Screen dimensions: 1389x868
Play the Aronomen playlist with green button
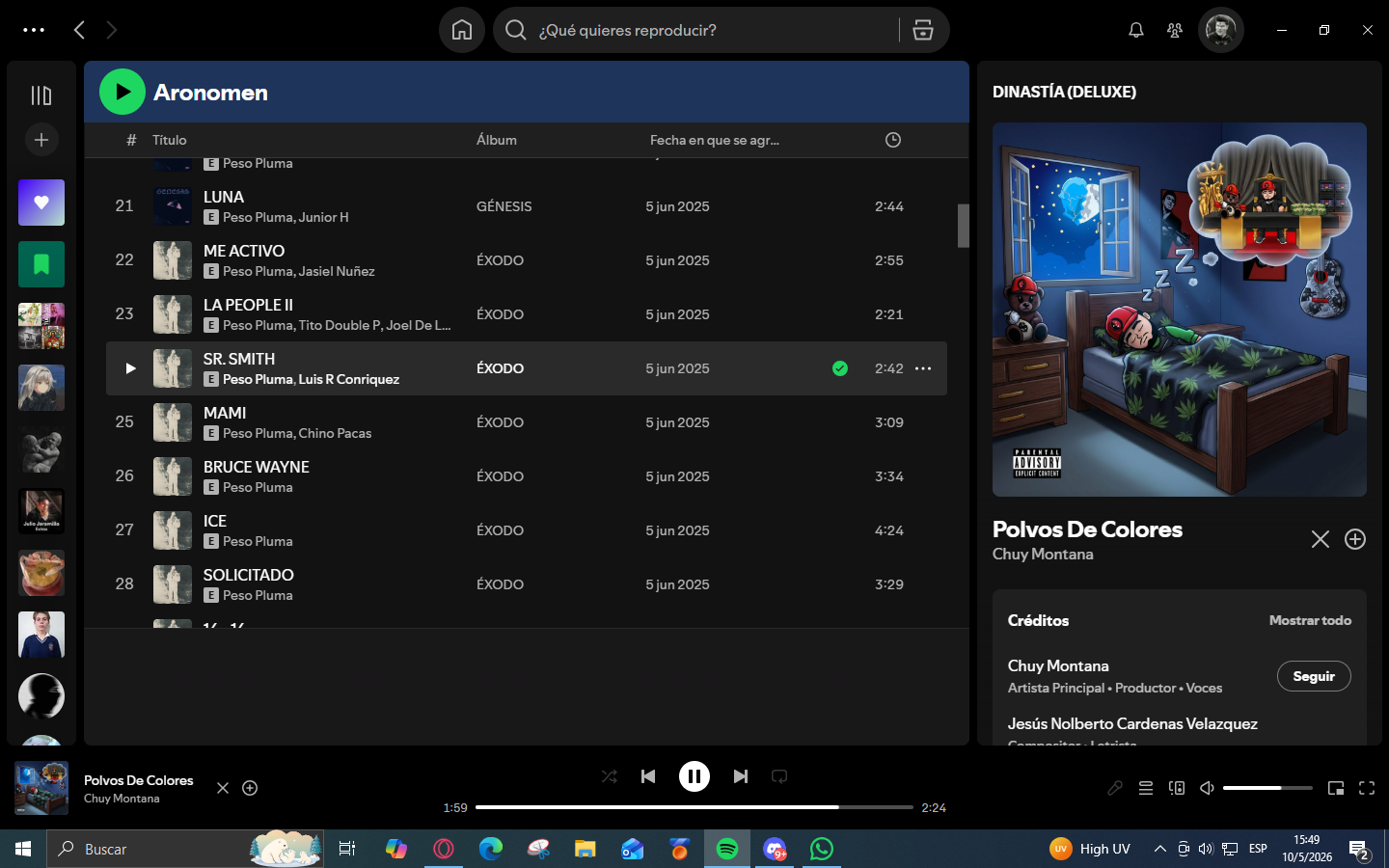(123, 92)
